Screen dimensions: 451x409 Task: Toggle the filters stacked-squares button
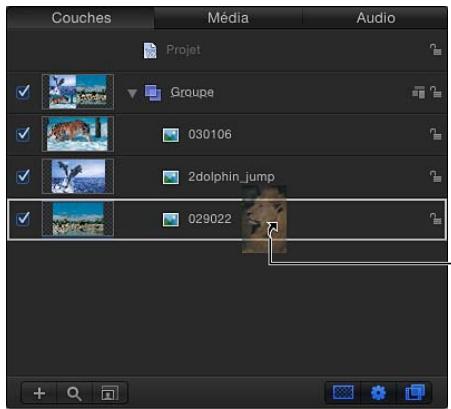414,392
